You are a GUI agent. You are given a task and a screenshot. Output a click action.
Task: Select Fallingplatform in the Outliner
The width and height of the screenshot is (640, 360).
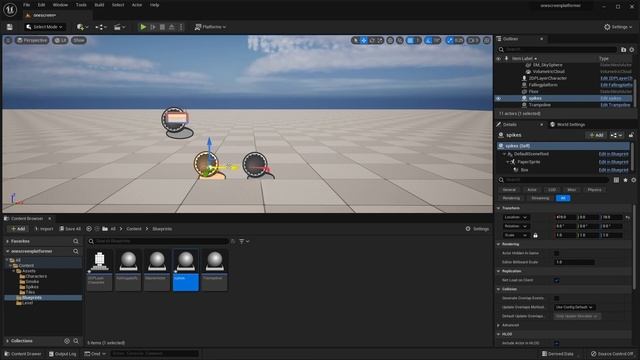(543, 85)
